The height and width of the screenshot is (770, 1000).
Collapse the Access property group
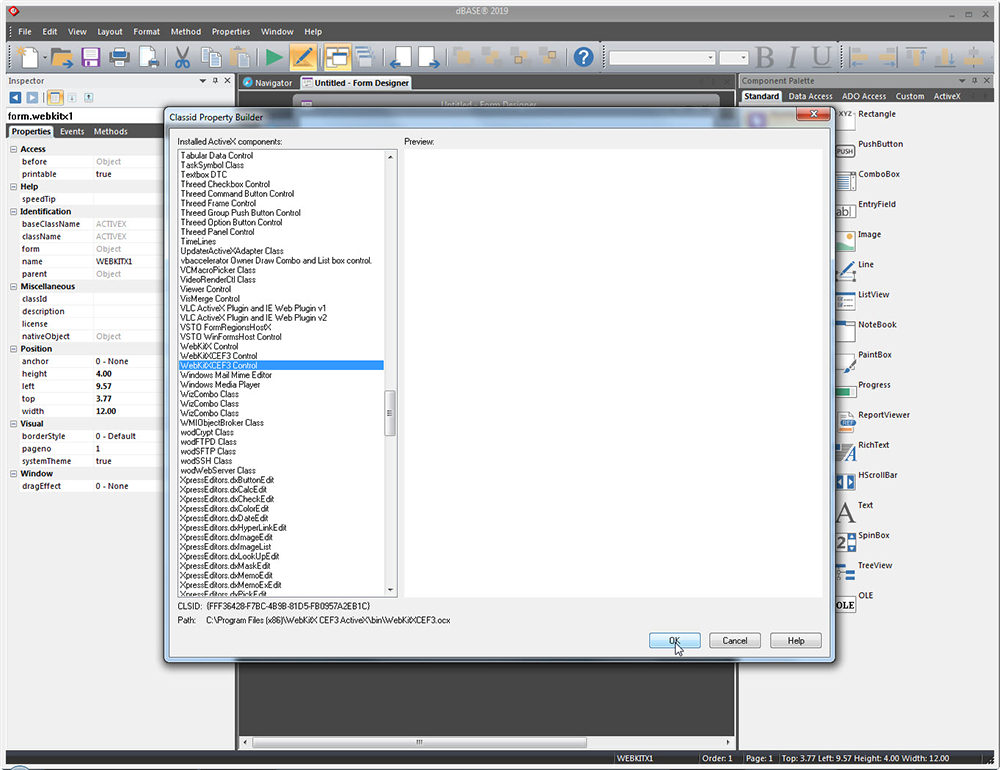pyautogui.click(x=13, y=149)
